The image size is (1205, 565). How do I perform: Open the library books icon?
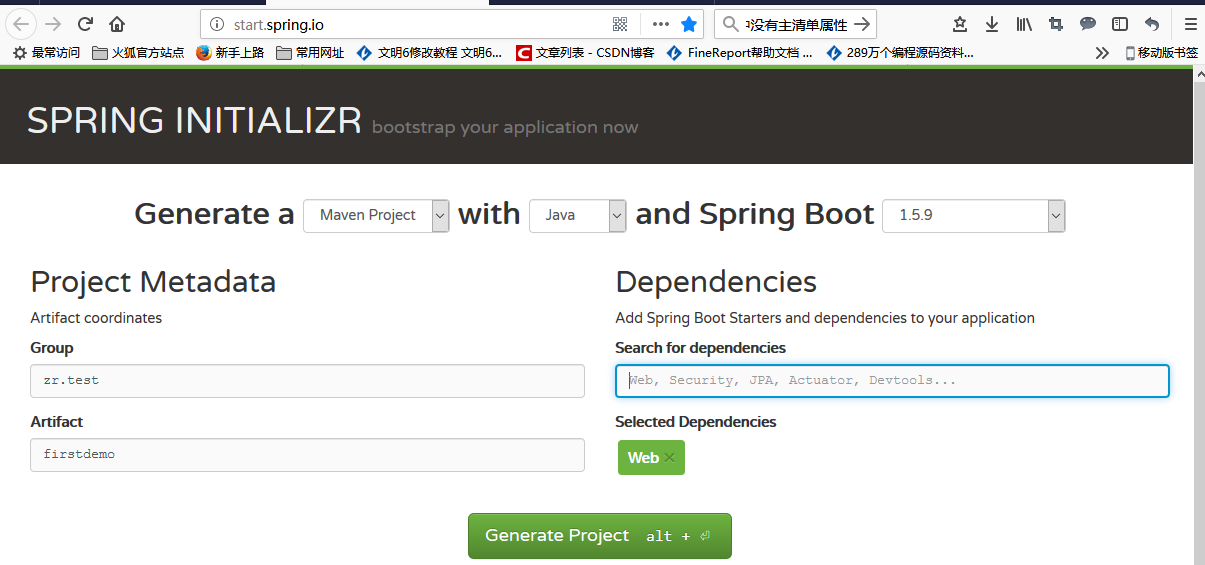[x=1024, y=24]
